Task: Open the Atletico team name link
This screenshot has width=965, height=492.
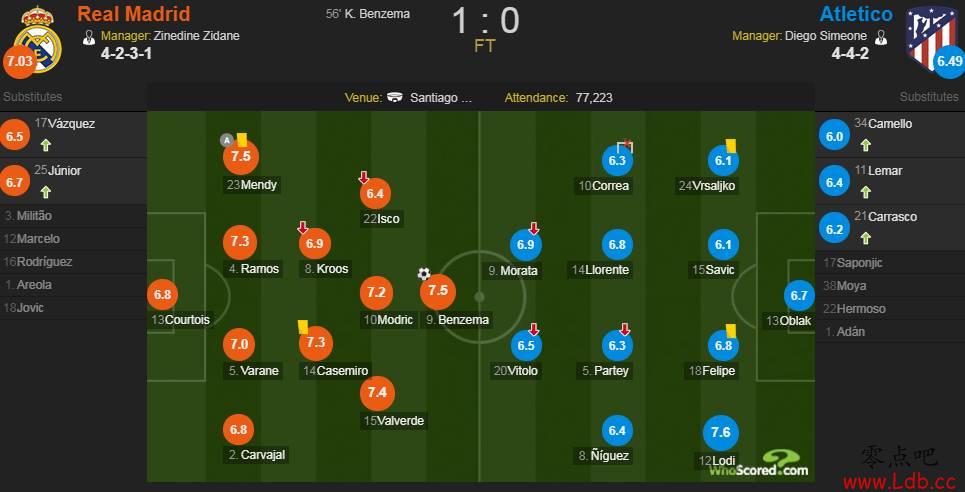Action: pyautogui.click(x=856, y=14)
